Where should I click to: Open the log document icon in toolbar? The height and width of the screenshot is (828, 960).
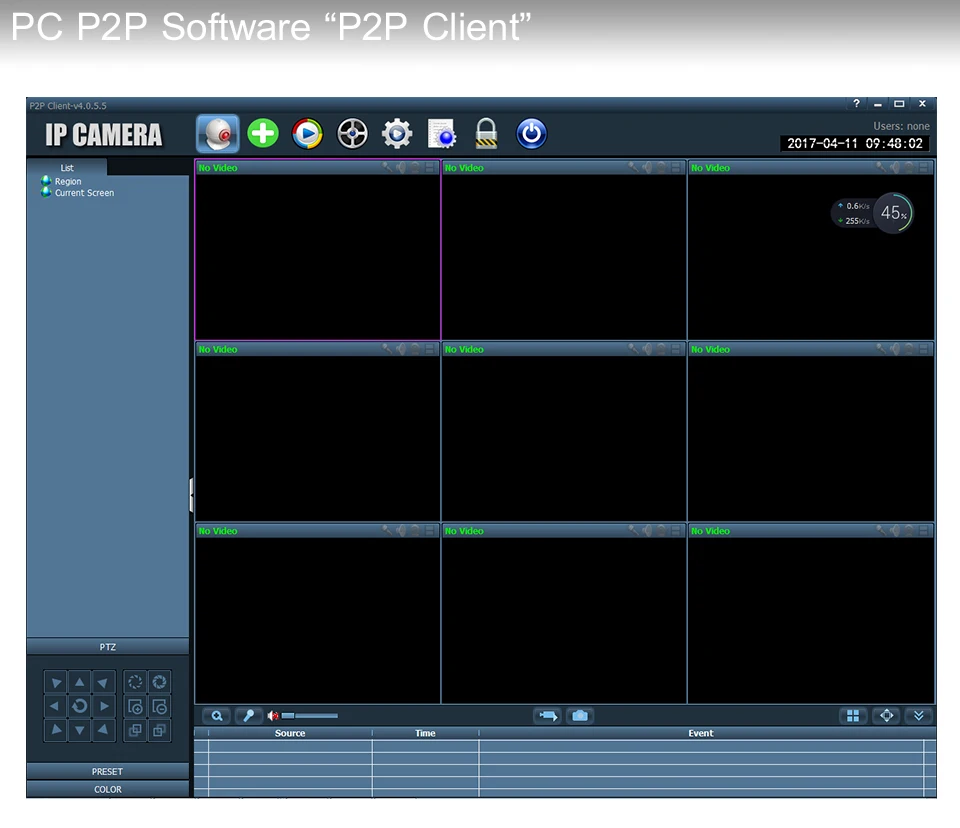441,134
